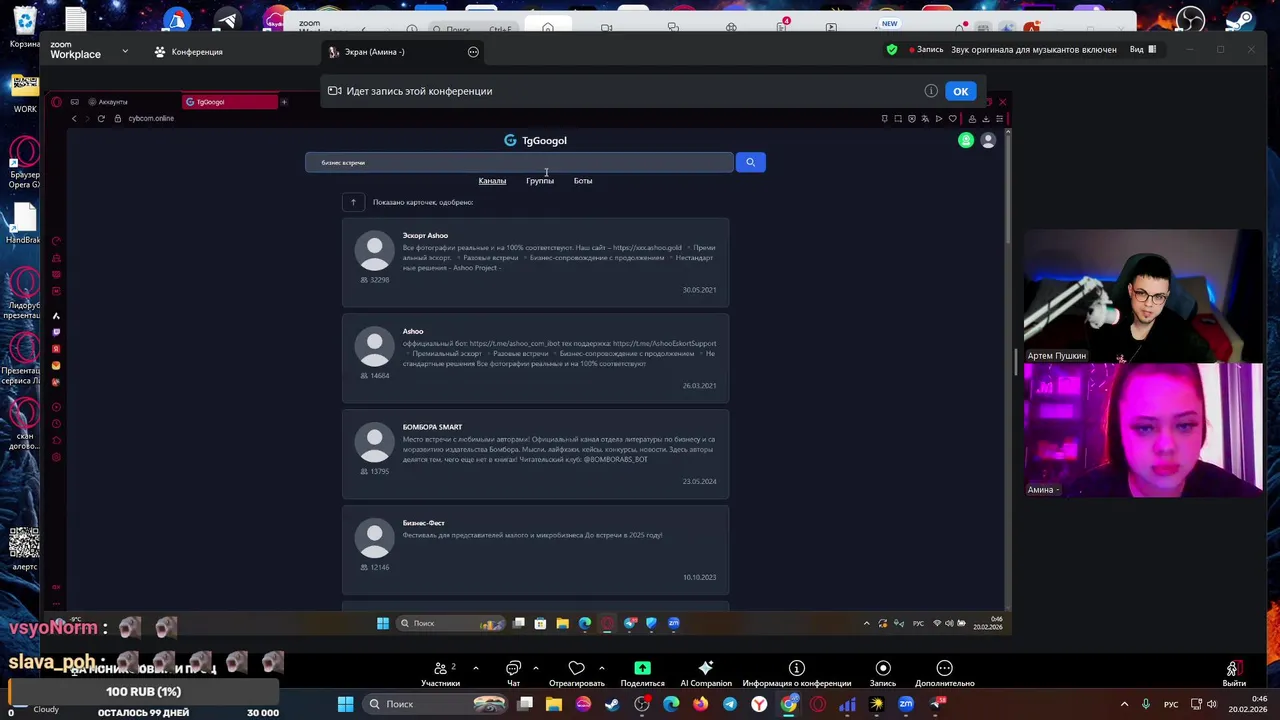Click the Артем Пушкин video tile
1280x720 pixels.
coord(1143,296)
